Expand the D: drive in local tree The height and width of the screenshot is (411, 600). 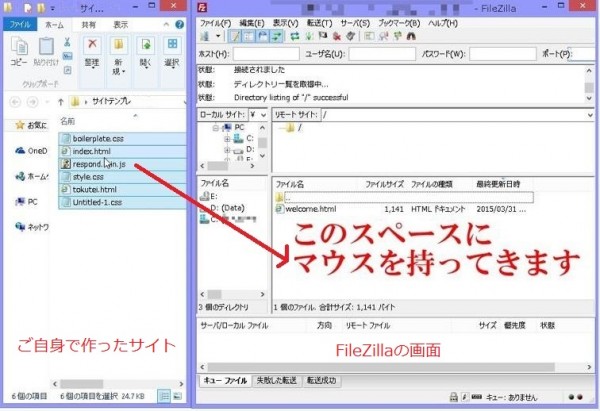[x=227, y=150]
